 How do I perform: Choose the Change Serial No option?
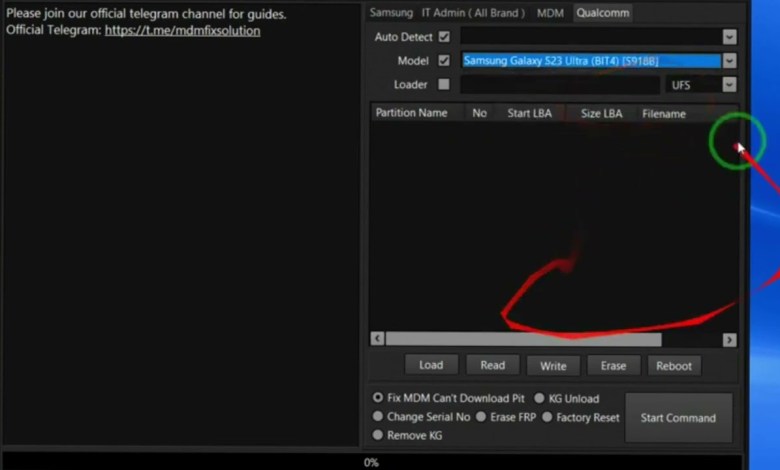coord(421,417)
